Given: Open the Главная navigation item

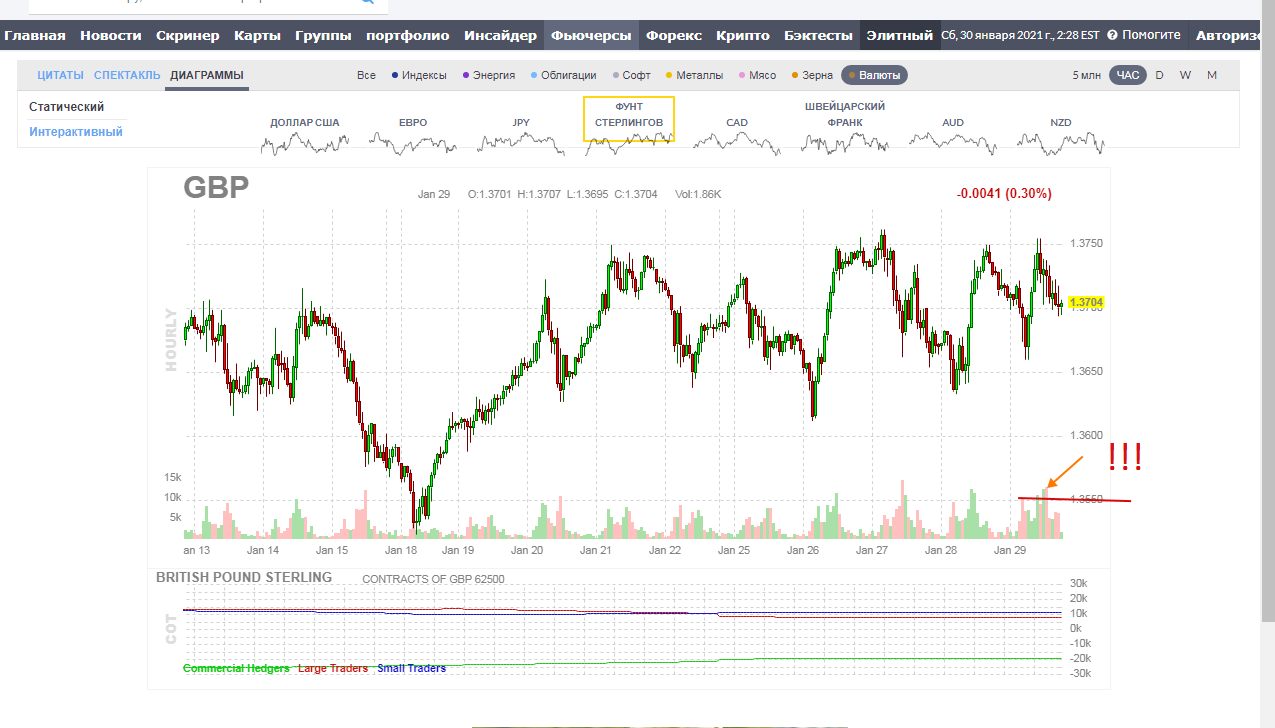Looking at the screenshot, I should pyautogui.click(x=35, y=36).
